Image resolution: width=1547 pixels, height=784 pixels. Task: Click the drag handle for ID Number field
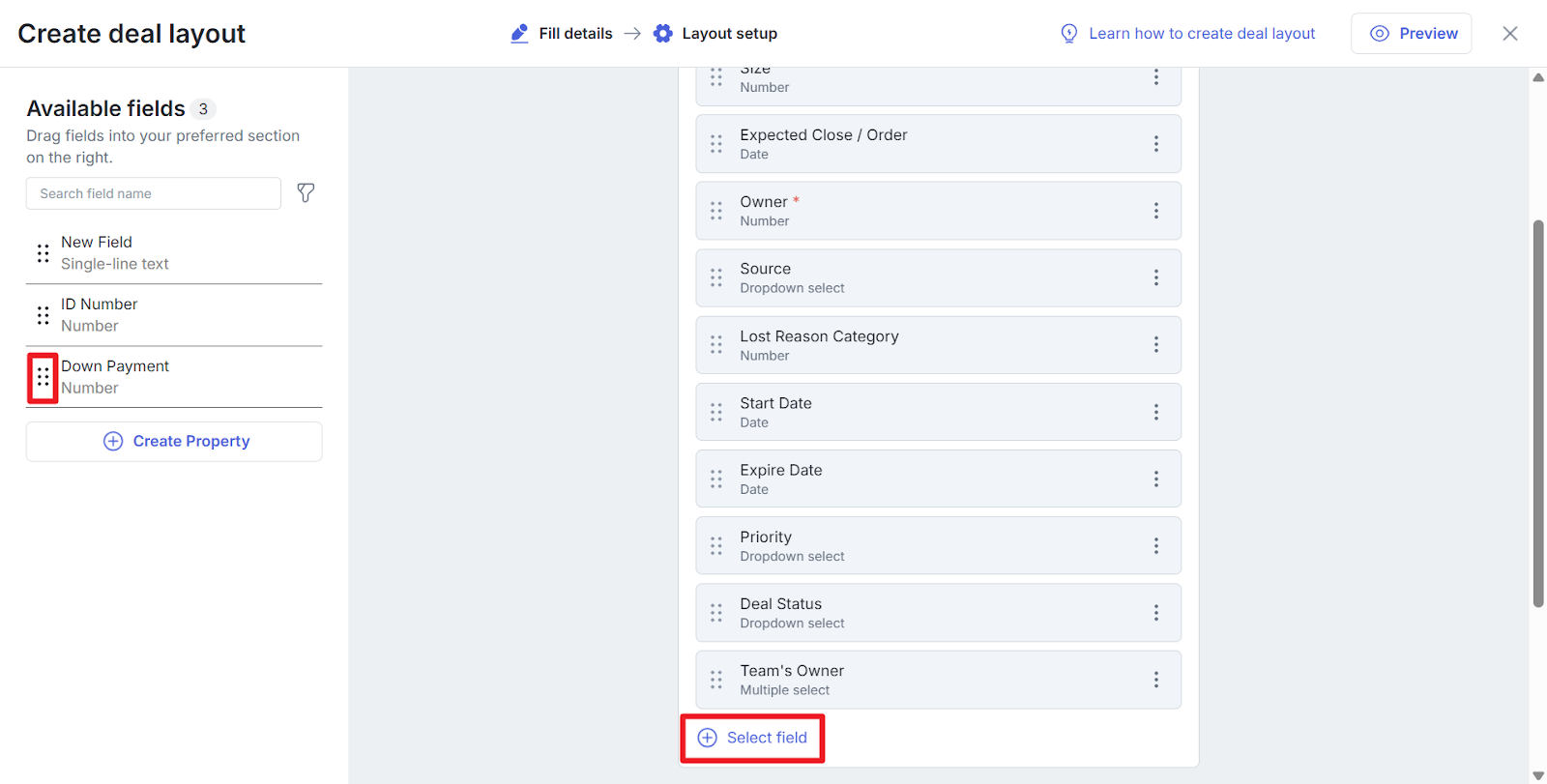[x=43, y=315]
